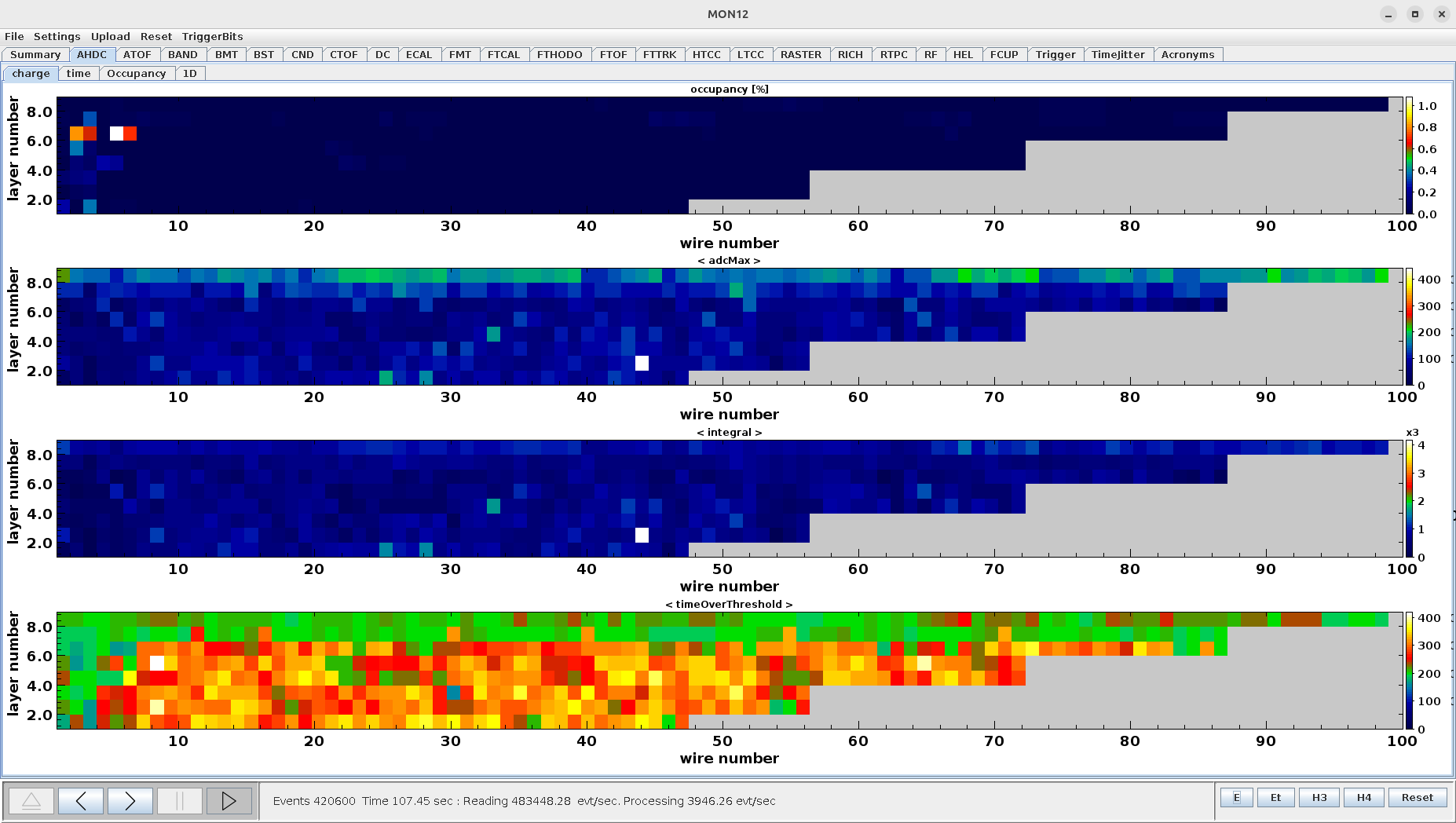Click the < integral > plot title
The width and height of the screenshot is (1456, 823).
(730, 432)
